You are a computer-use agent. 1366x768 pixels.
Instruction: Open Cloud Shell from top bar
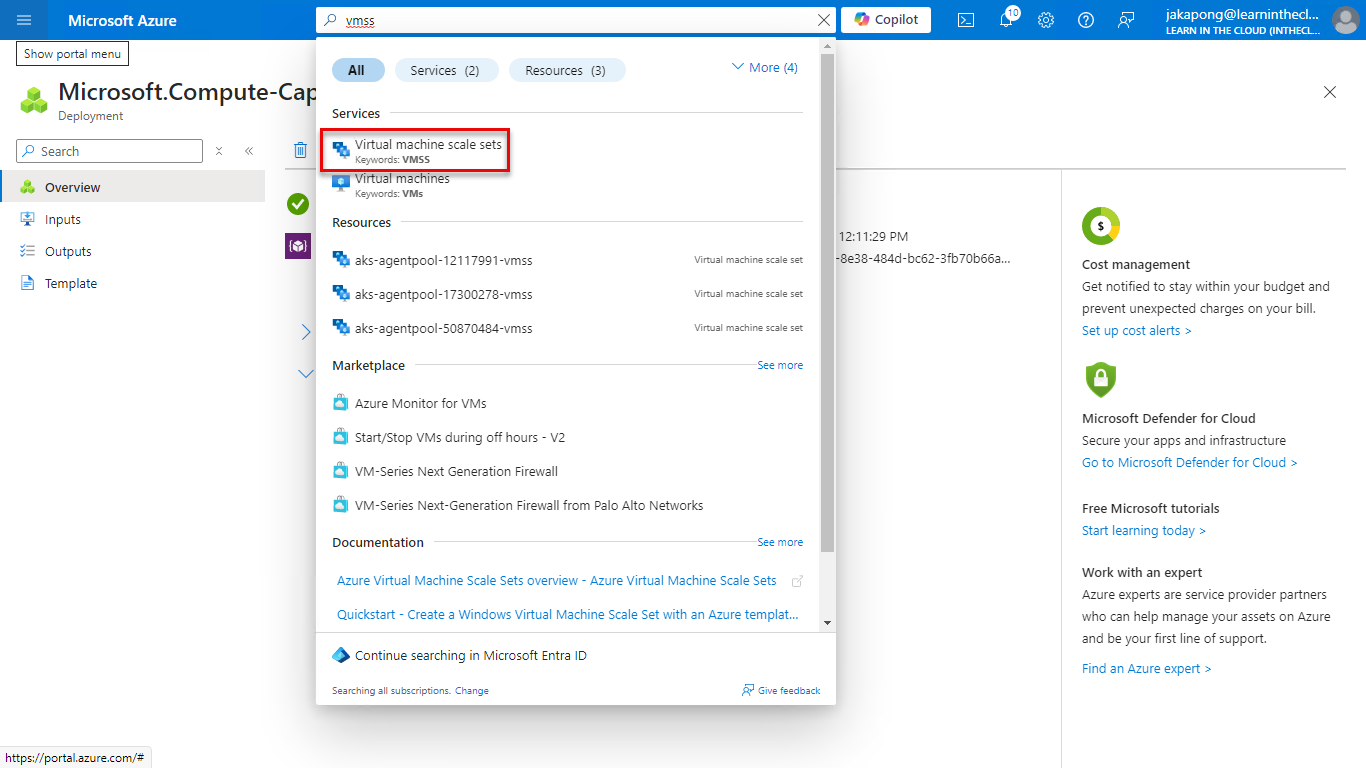pyautogui.click(x=966, y=20)
